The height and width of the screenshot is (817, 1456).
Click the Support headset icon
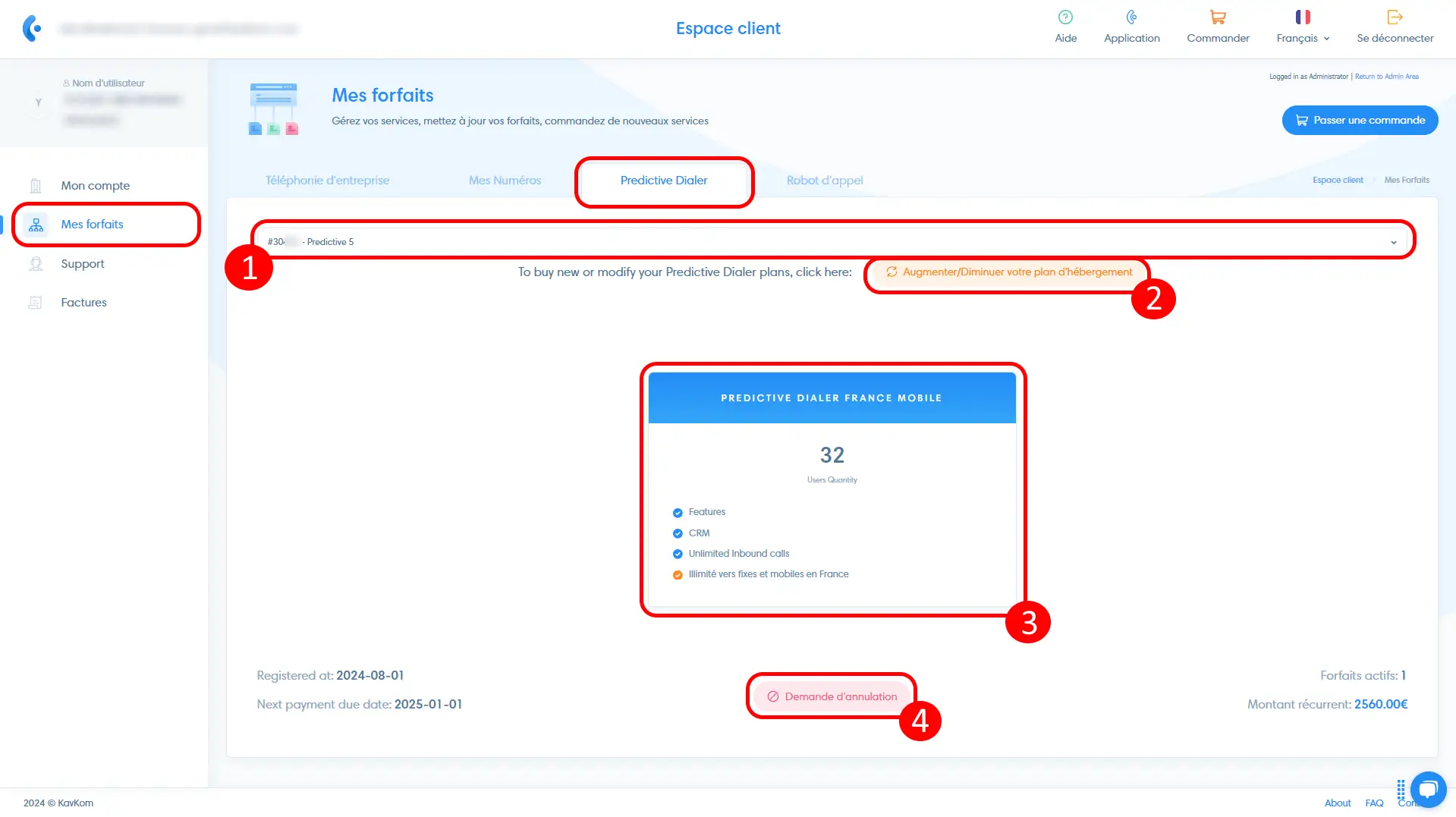[36, 264]
